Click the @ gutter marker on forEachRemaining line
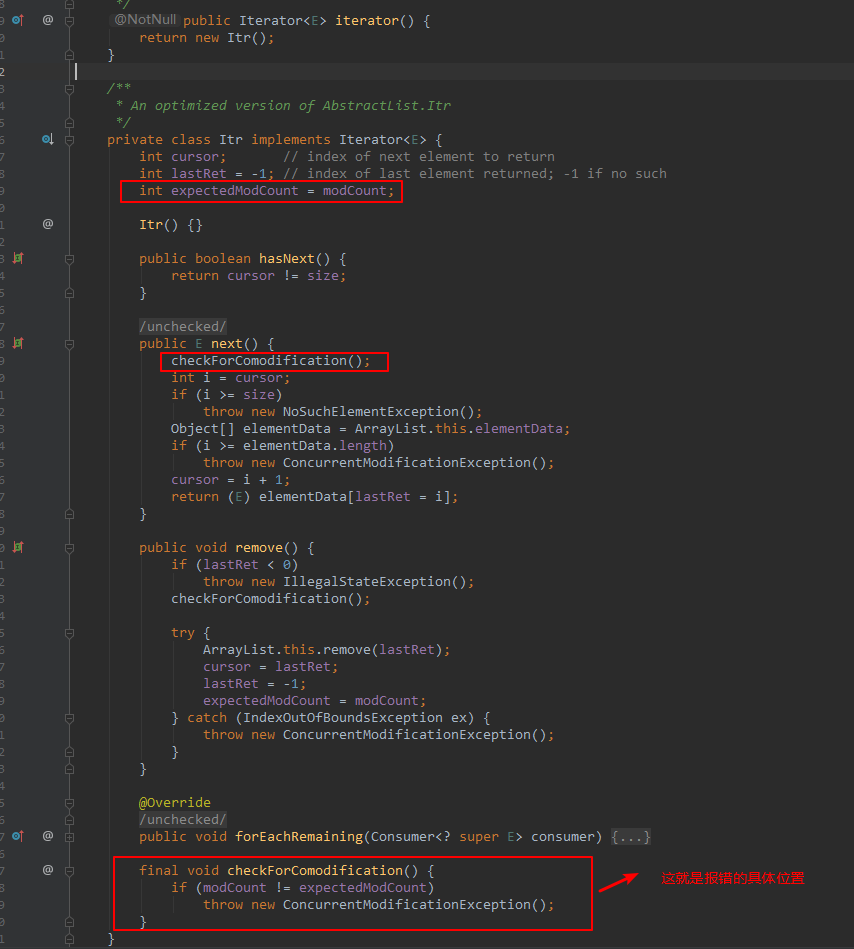The height and width of the screenshot is (949, 854). point(48,836)
